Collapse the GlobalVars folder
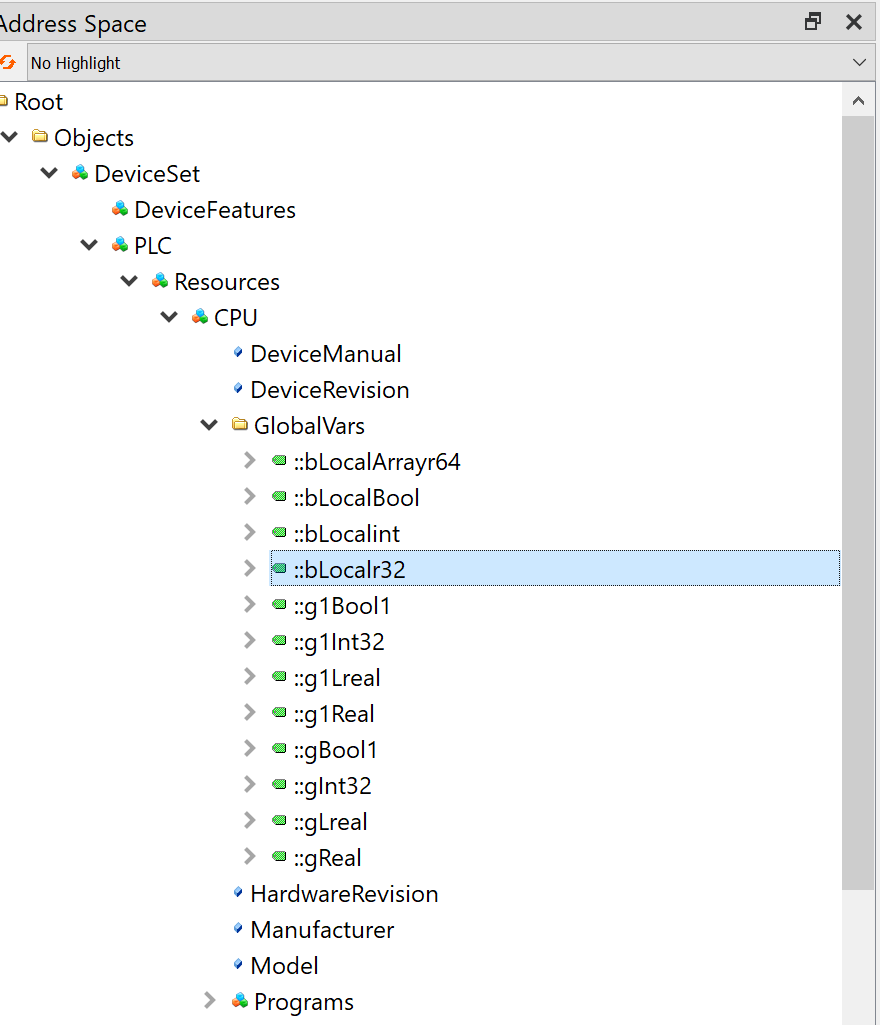 click(209, 425)
